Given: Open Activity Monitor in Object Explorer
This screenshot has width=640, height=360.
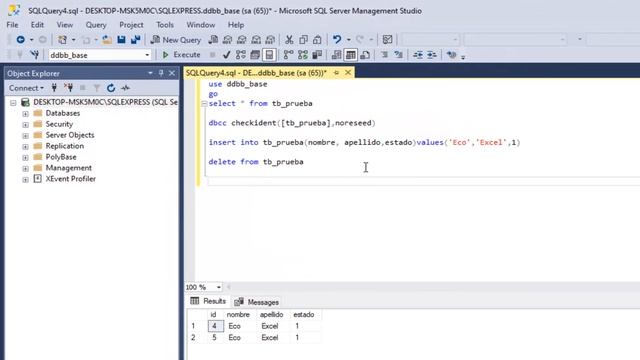Looking at the screenshot, I should (x=125, y=88).
